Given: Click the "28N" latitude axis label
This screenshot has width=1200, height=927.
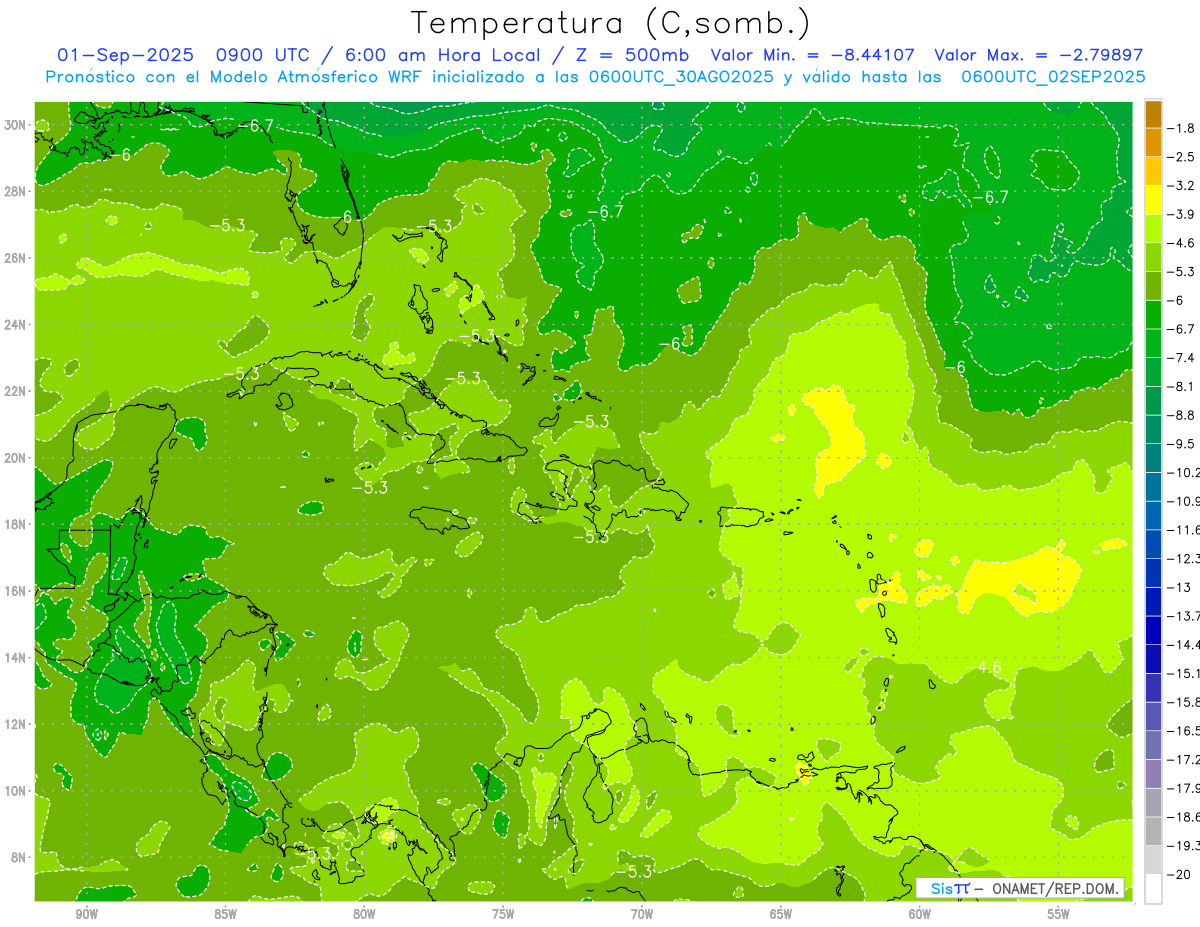Looking at the screenshot, I should click(14, 191).
